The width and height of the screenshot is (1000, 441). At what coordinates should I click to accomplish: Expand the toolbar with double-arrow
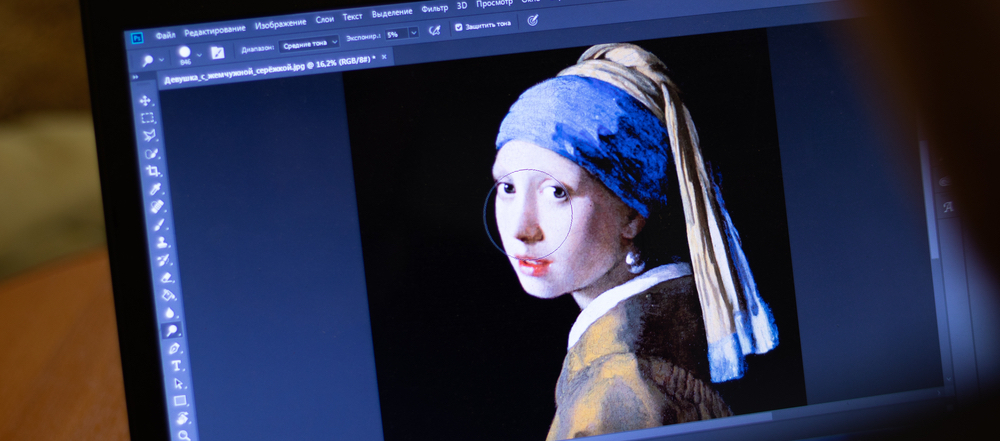tap(135, 77)
